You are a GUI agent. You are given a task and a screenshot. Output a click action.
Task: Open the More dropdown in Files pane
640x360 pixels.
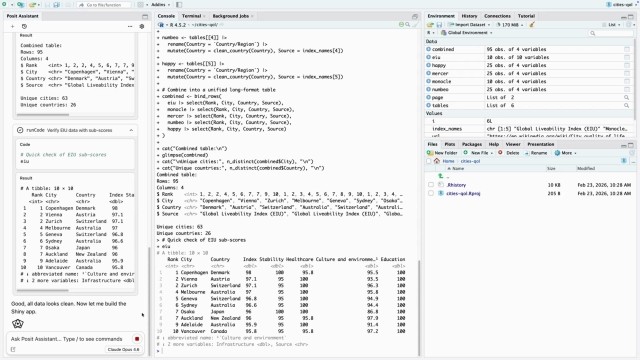[565, 153]
